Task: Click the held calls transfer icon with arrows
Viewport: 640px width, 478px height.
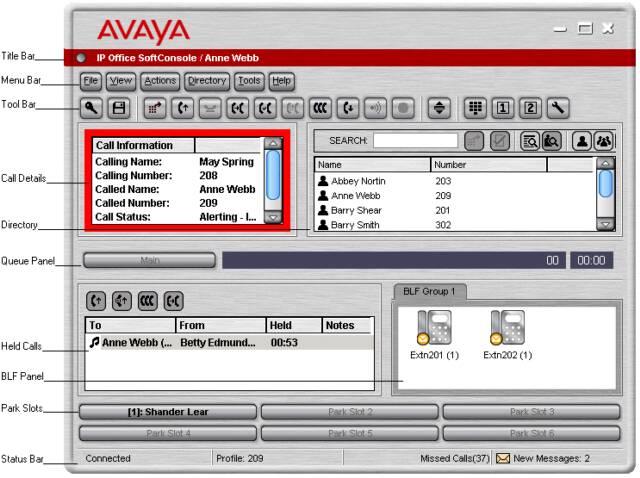Action: click(x=122, y=301)
